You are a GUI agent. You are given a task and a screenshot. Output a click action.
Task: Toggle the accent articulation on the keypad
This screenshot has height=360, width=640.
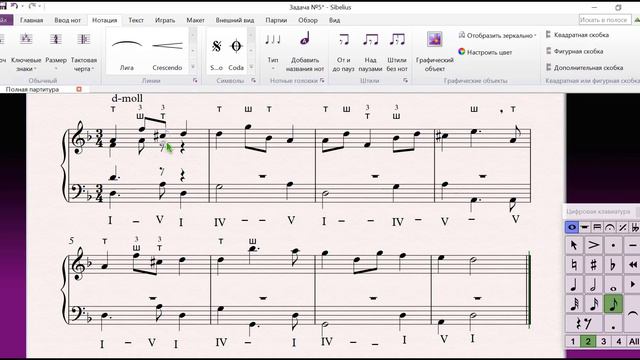point(593,245)
